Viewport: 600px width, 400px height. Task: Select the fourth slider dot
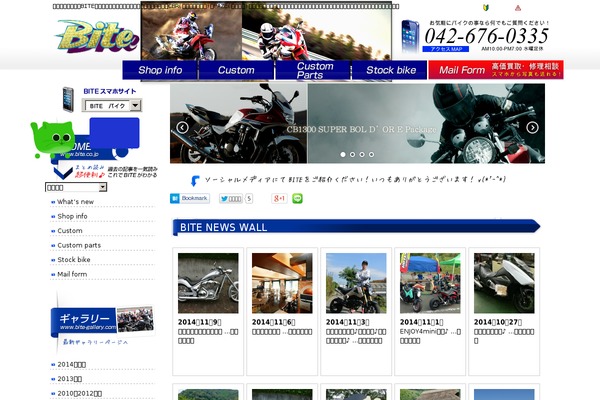tap(371, 154)
